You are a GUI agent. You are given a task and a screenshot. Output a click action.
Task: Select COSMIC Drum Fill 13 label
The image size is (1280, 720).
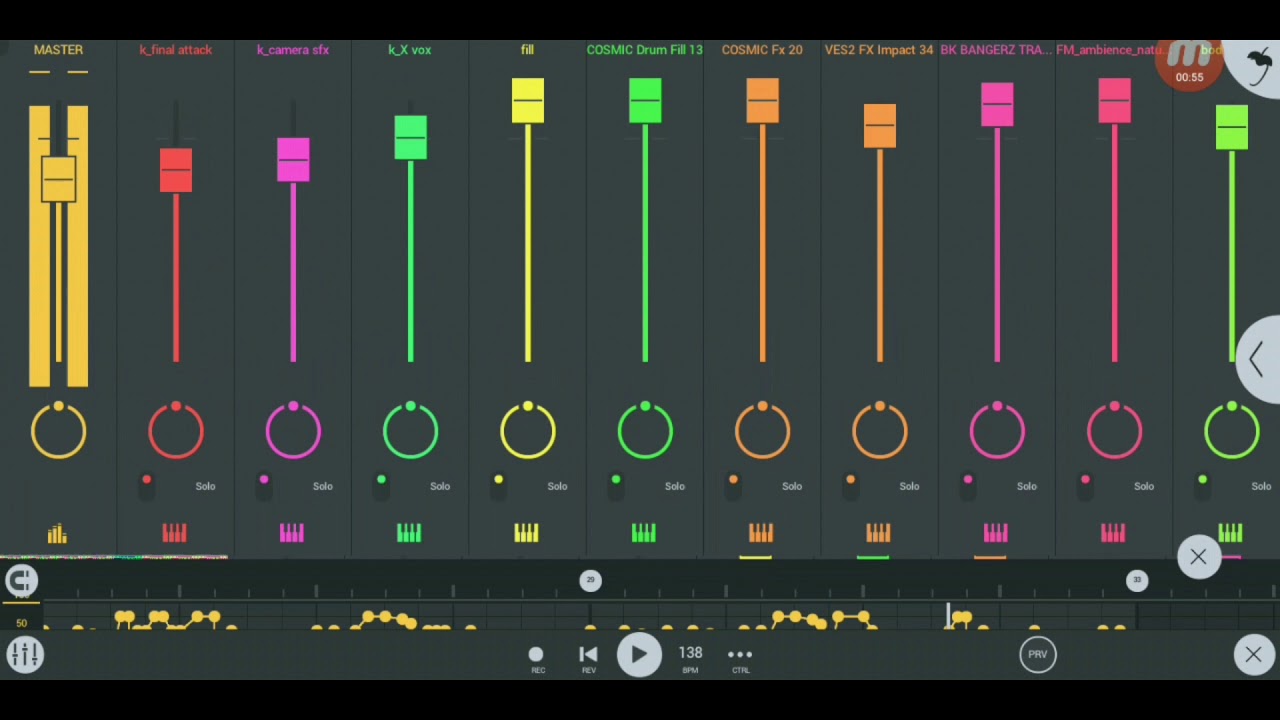(x=644, y=50)
